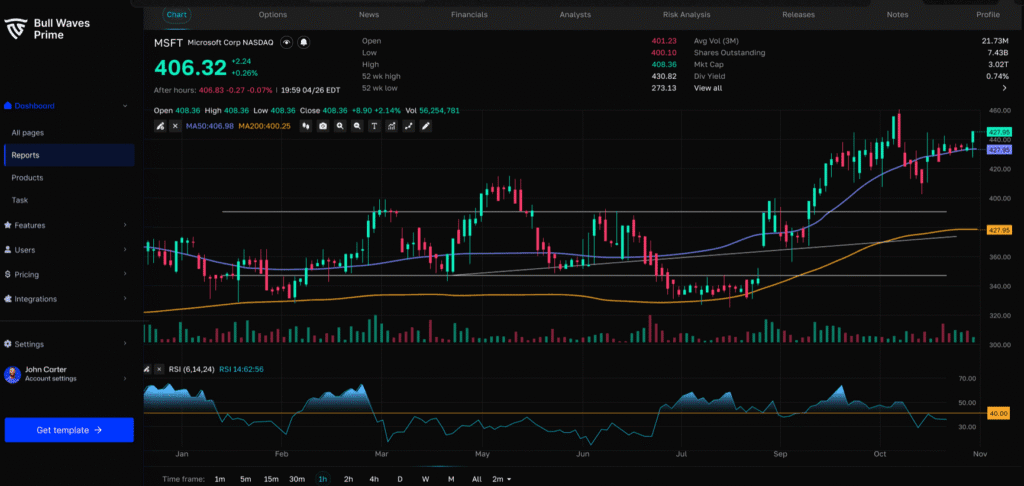Select the 1m time frame
The image size is (1024, 486).
(x=219, y=479)
